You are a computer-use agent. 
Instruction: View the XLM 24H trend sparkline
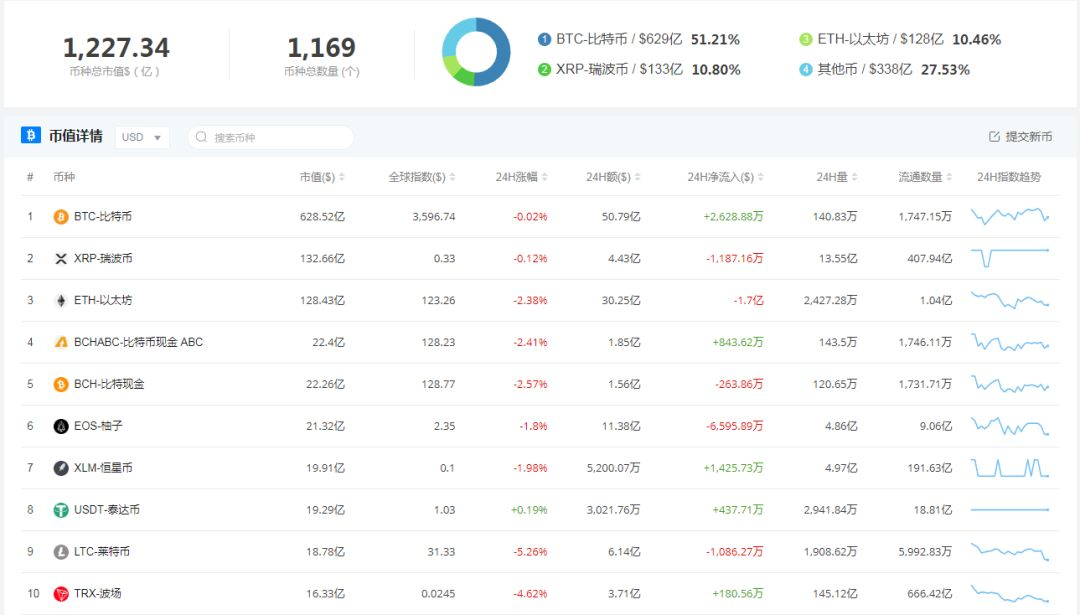point(1010,468)
